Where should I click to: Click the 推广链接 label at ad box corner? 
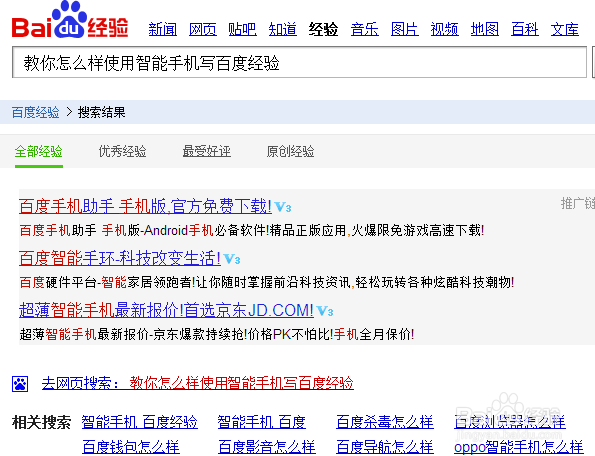pyautogui.click(x=578, y=203)
